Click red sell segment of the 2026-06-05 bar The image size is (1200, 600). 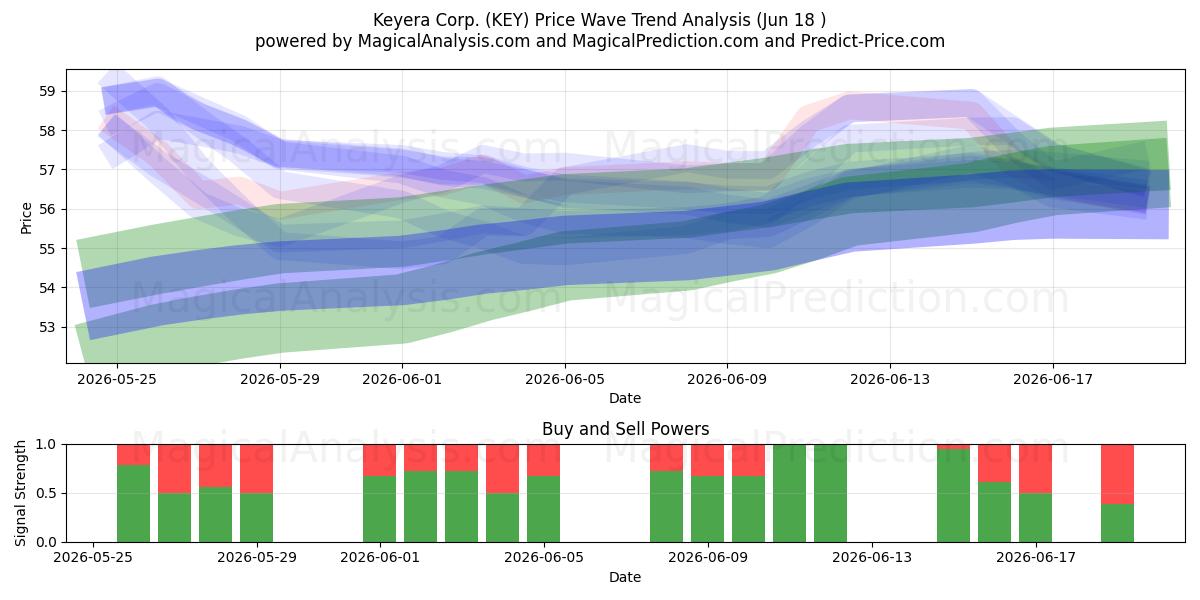(543, 460)
